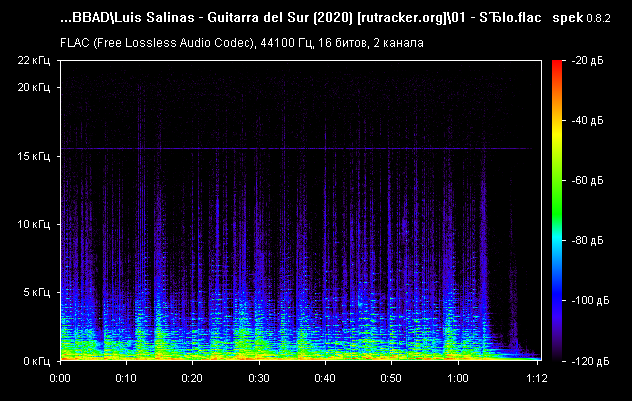Click the horizontal 15.5 kHz line in spectrogram
Screen dimensions: 632x401
296,149
